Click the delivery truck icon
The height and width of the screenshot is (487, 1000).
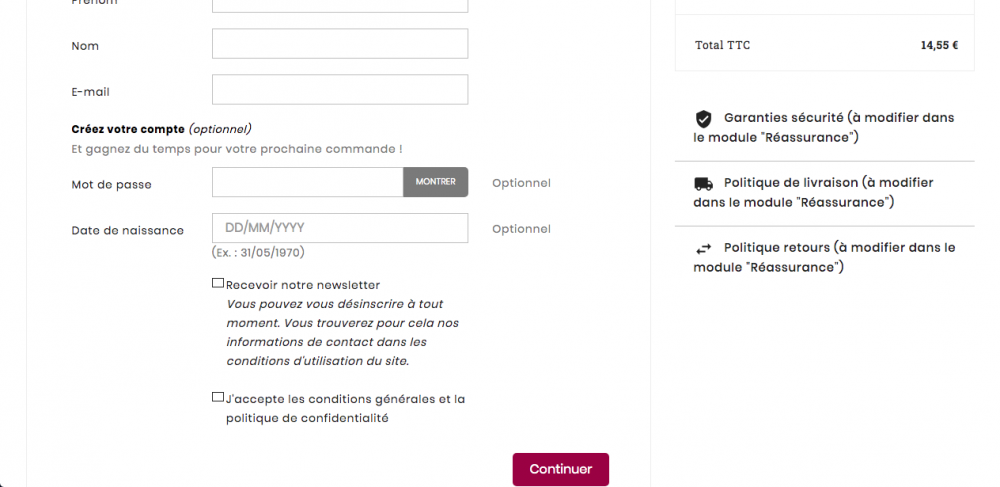tap(703, 183)
